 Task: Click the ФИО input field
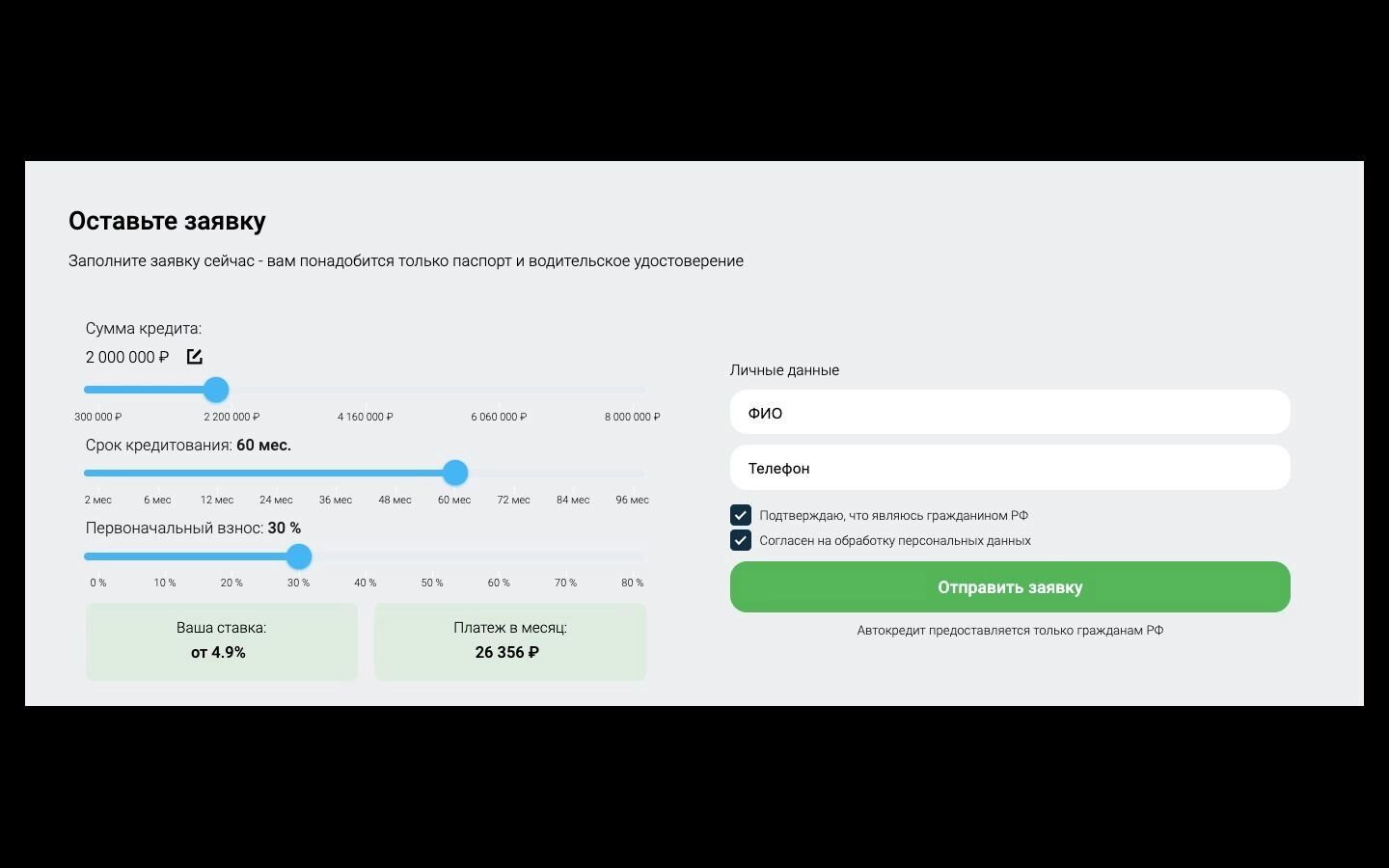[1009, 413]
